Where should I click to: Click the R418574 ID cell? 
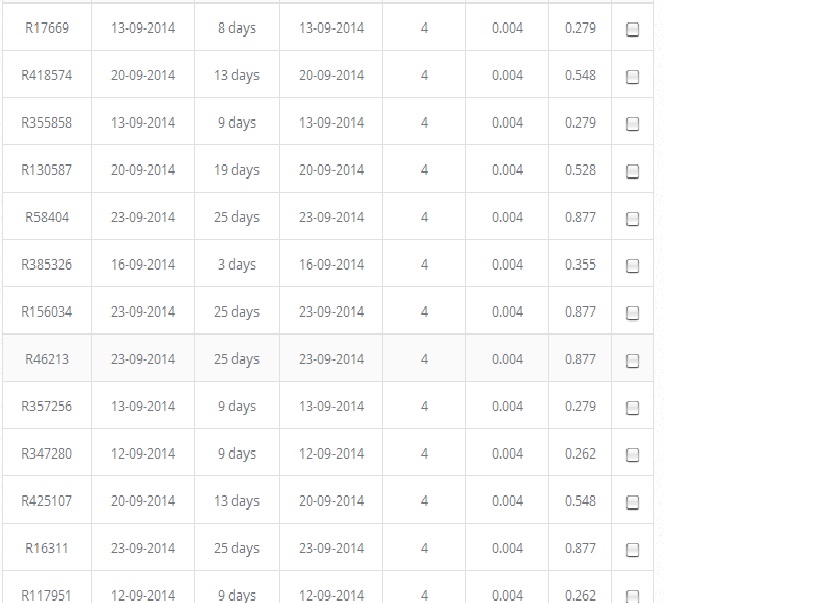pos(47,75)
